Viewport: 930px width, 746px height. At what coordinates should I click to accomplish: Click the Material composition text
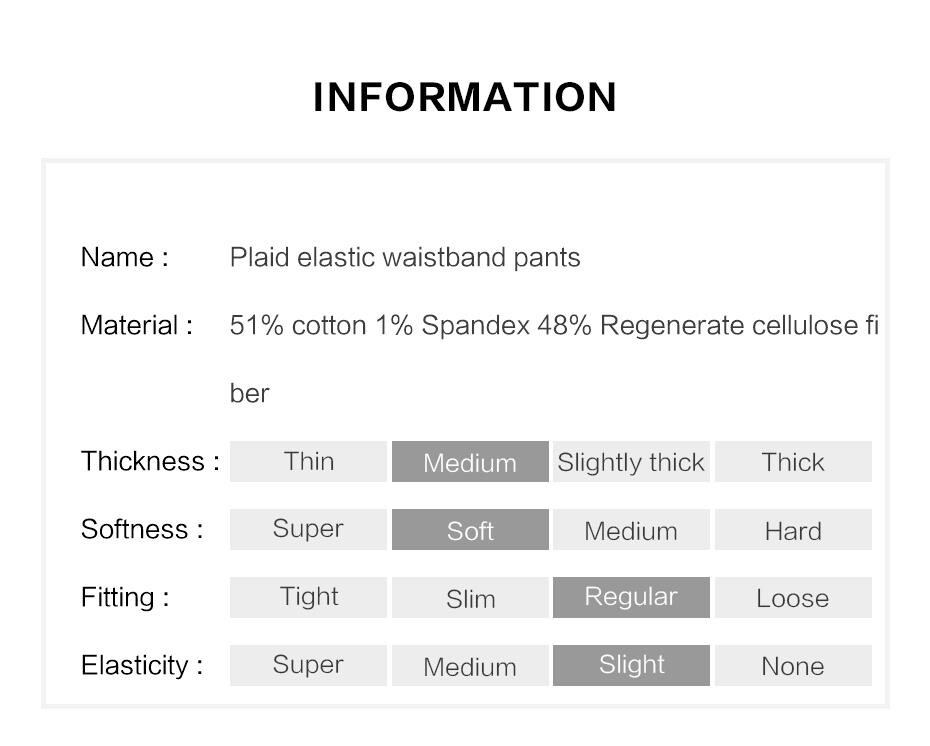(554, 359)
